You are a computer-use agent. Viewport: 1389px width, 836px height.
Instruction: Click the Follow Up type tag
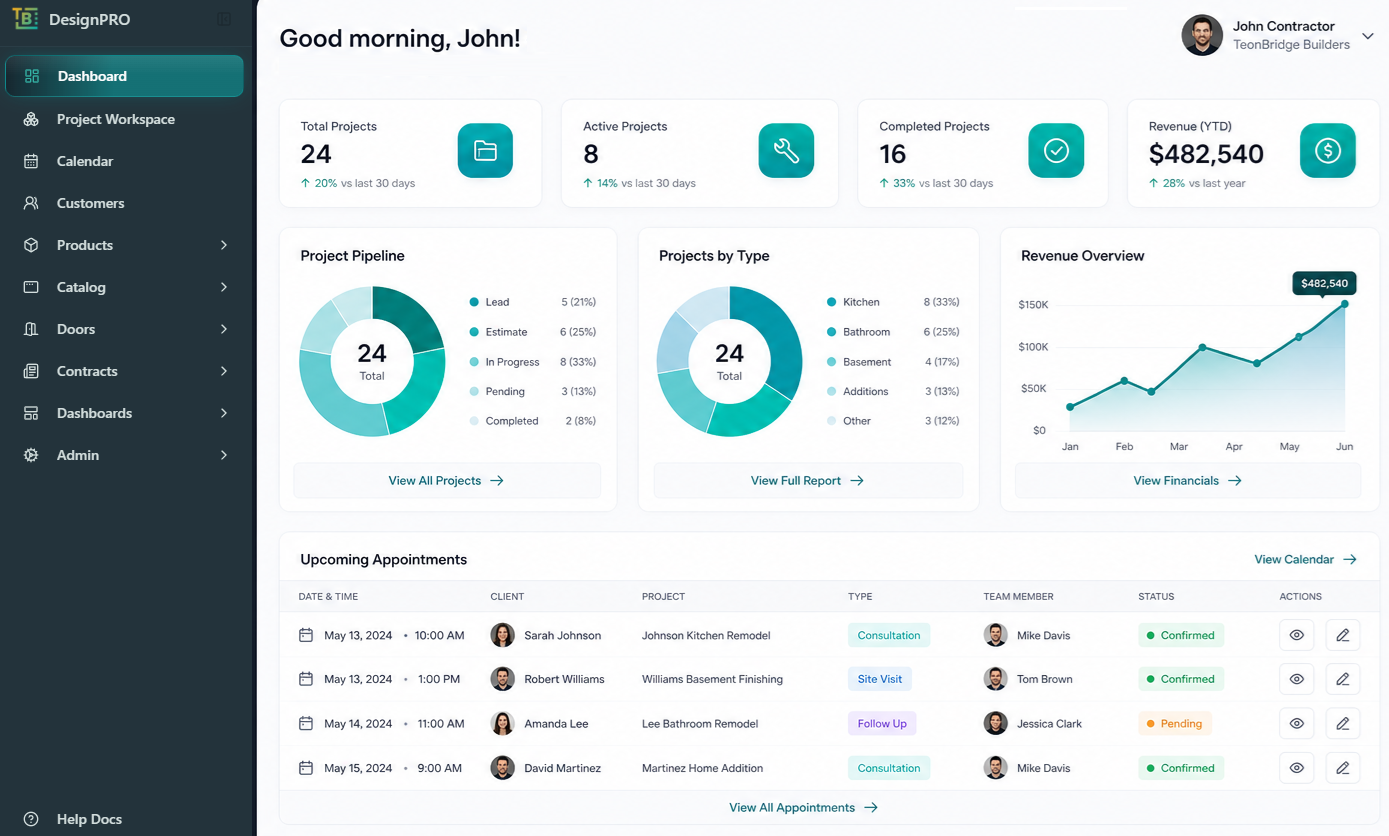coord(882,723)
